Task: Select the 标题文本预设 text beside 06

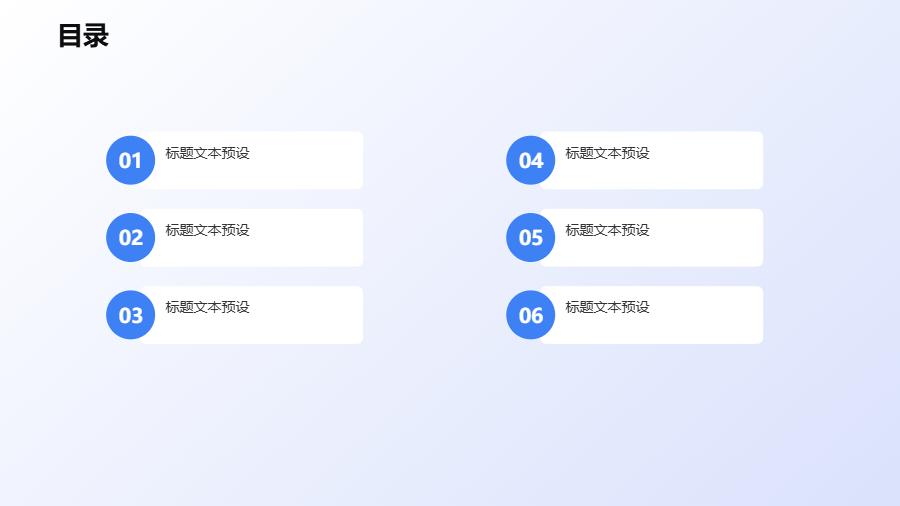Action: coord(607,307)
